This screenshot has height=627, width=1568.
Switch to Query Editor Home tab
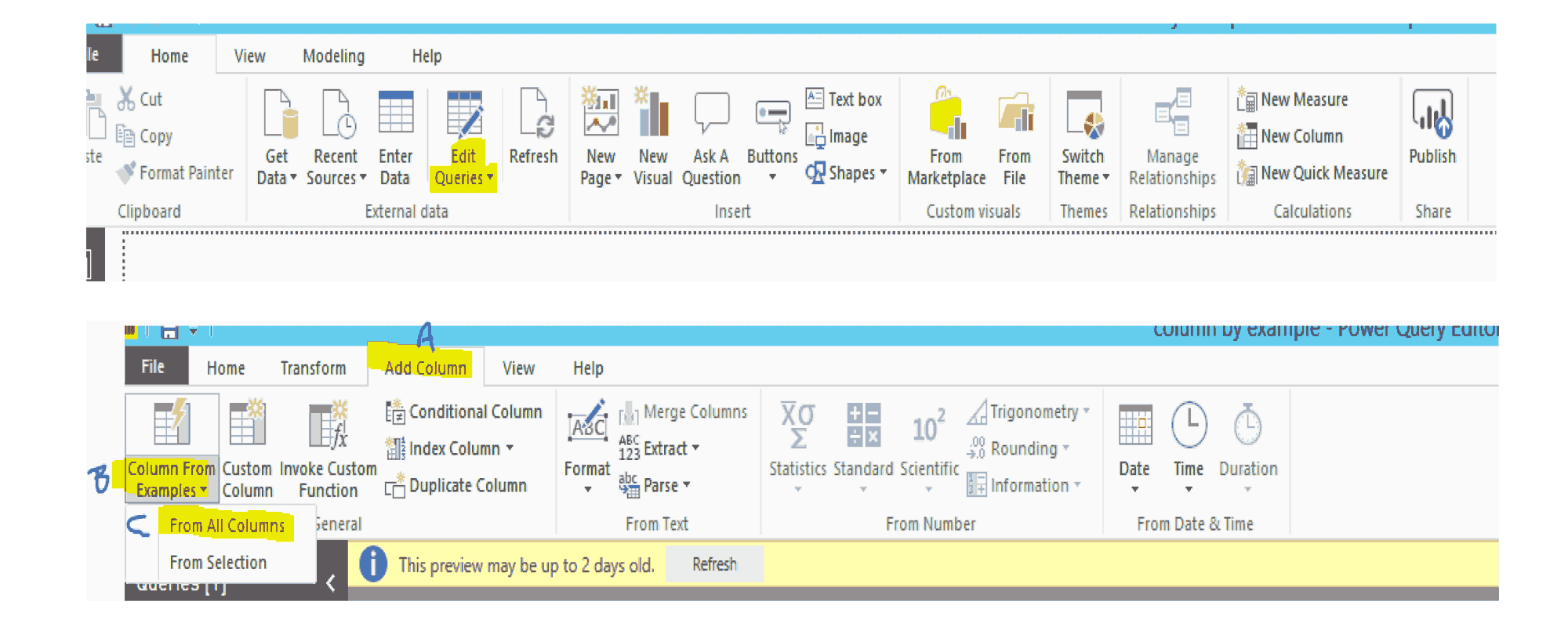(226, 368)
